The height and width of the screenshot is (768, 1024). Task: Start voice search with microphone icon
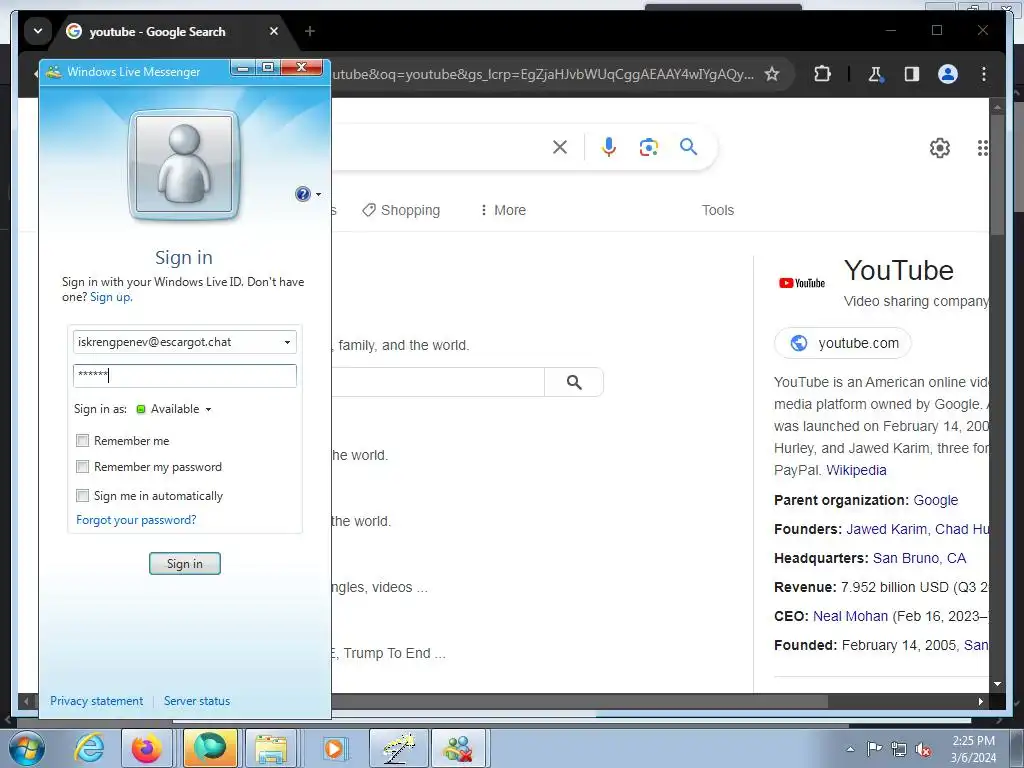(x=609, y=147)
